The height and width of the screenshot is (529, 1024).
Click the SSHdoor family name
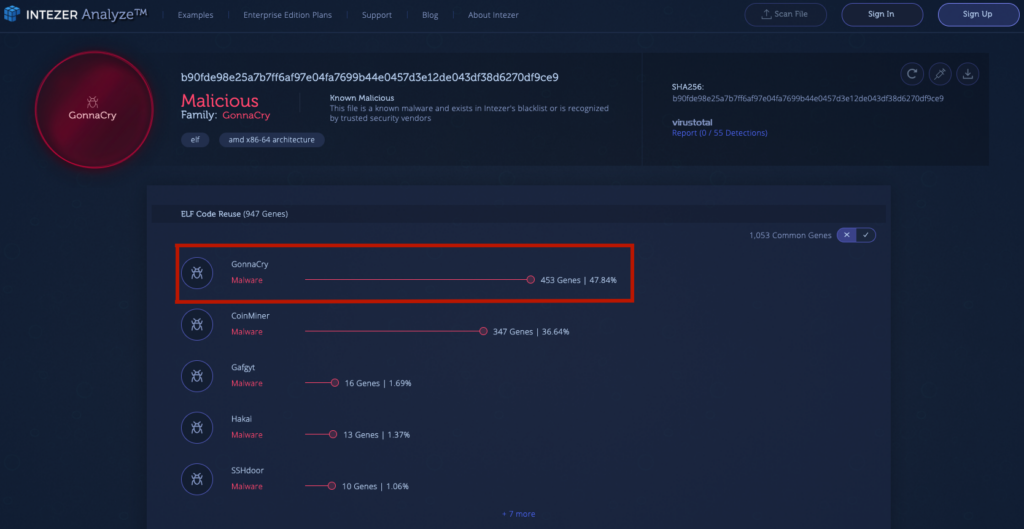coord(248,470)
